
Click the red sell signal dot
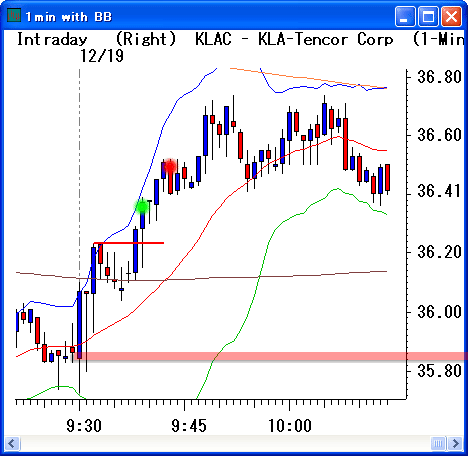[x=171, y=166]
